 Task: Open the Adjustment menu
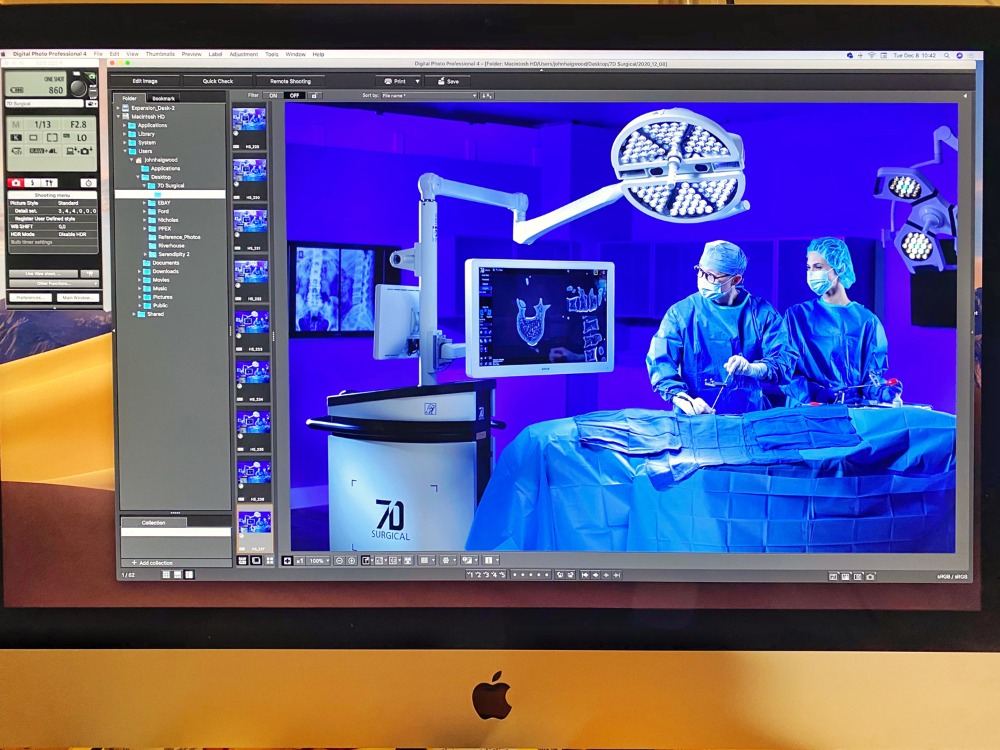pos(244,54)
